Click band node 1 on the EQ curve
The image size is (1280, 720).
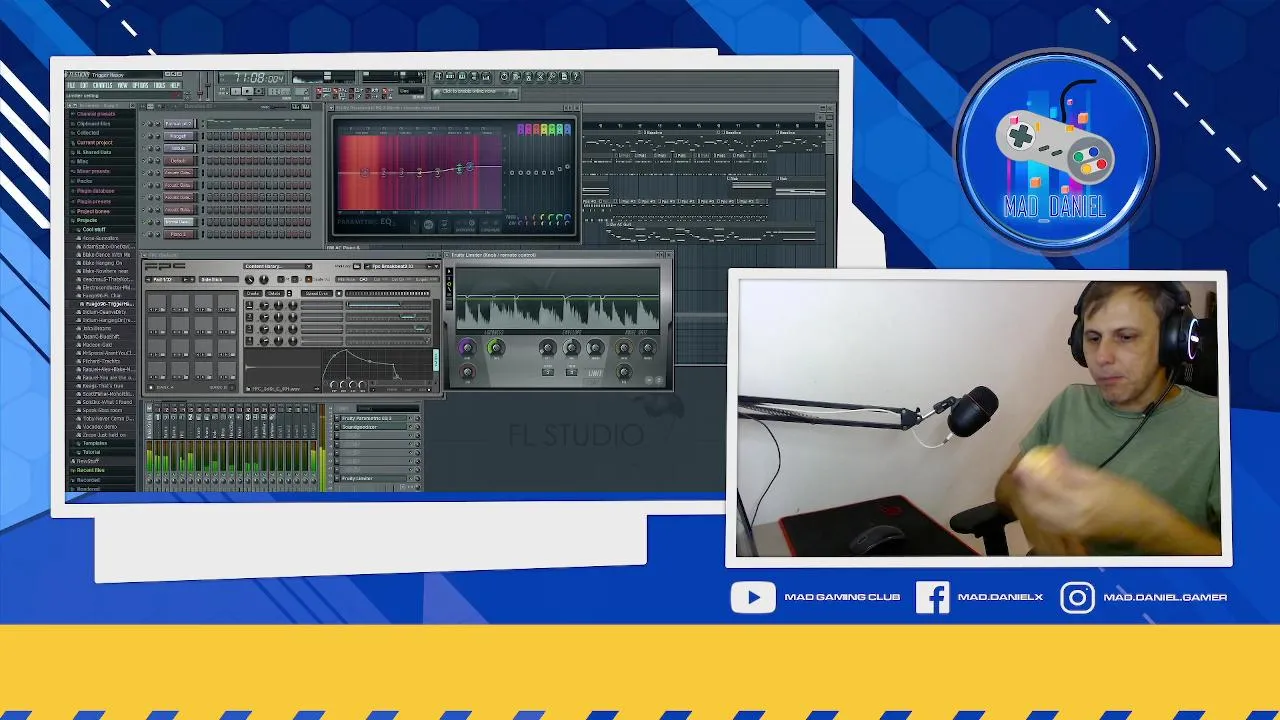point(365,172)
